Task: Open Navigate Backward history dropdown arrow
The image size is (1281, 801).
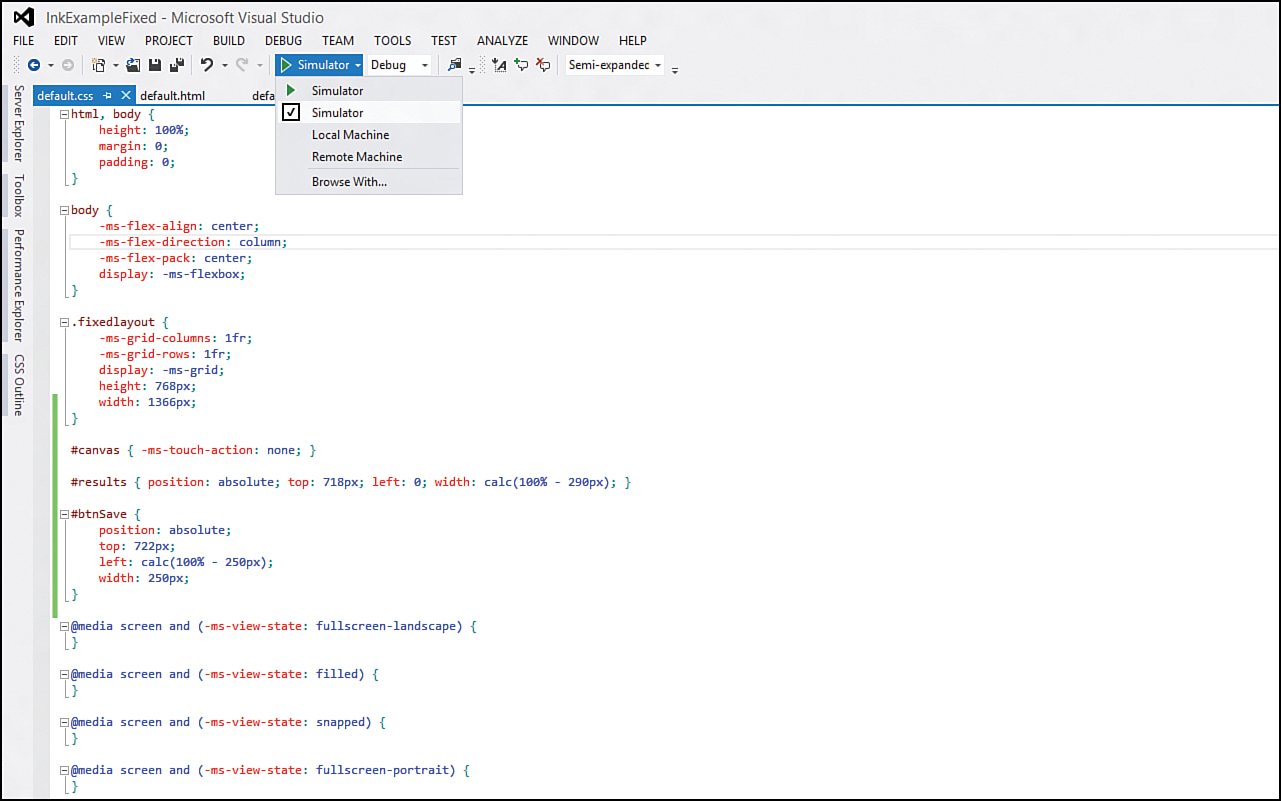Action: [x=50, y=65]
